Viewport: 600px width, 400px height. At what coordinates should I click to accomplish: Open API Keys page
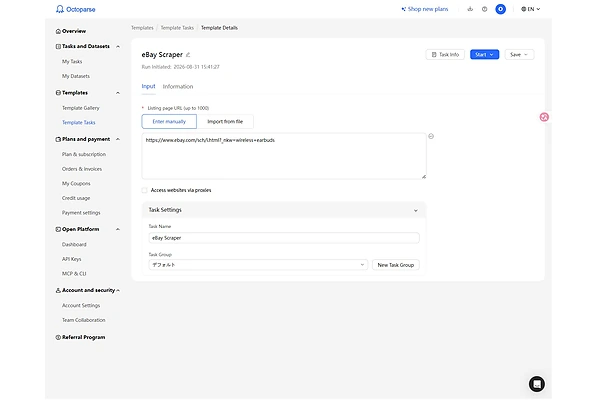[72, 259]
